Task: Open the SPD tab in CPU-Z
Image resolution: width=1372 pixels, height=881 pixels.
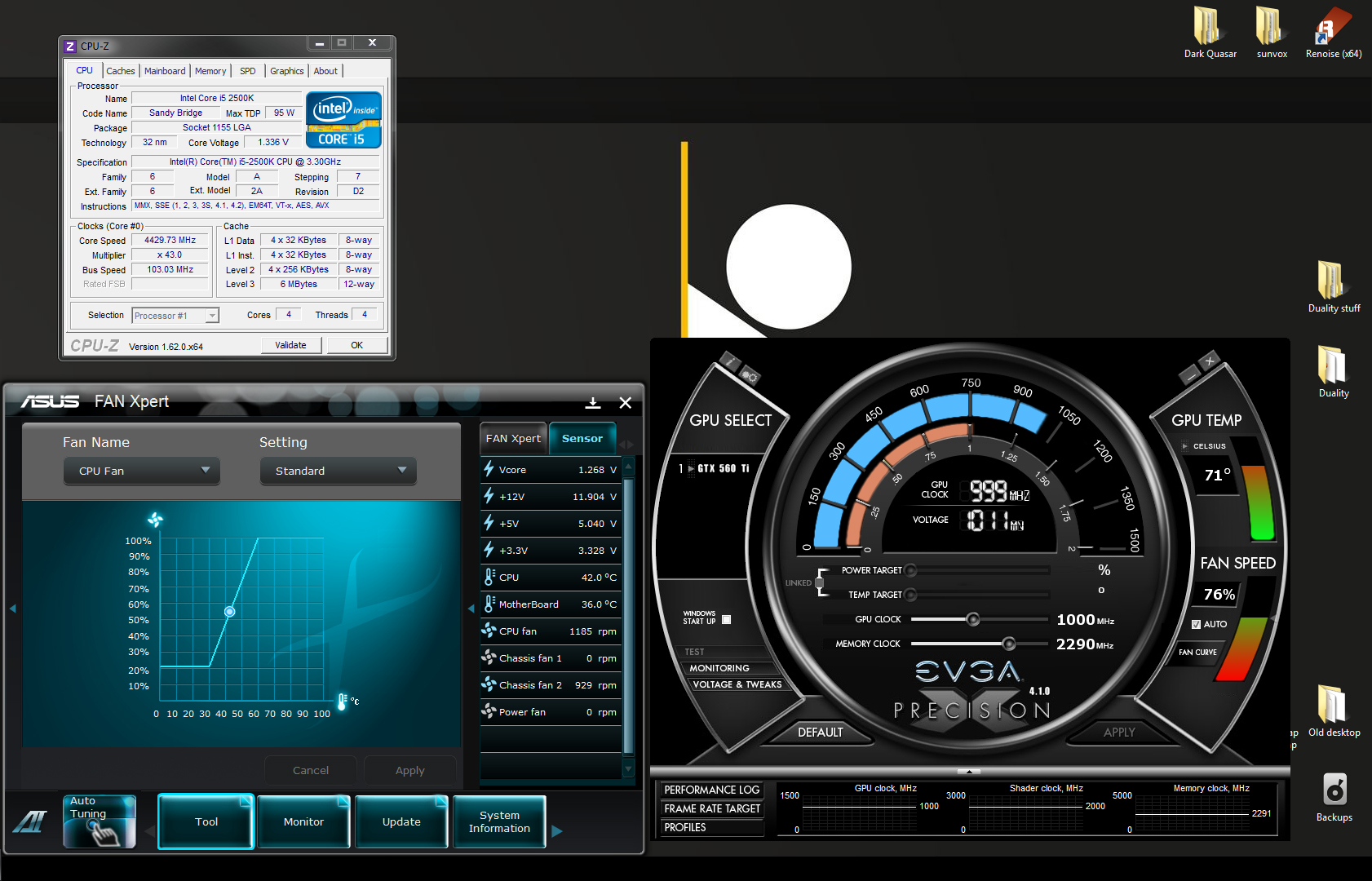Action: [x=248, y=71]
